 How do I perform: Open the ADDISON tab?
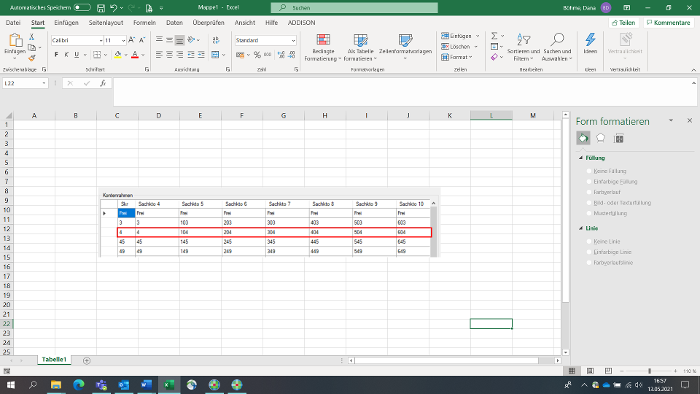click(301, 22)
